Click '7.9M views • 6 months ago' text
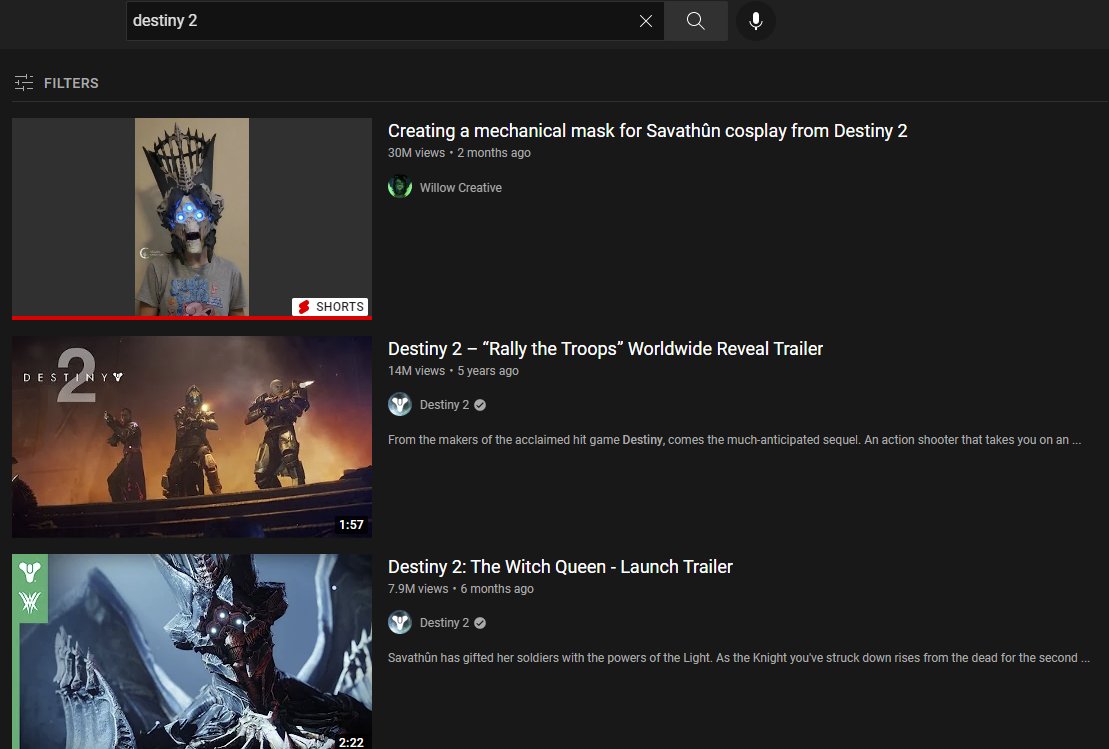 click(x=460, y=588)
